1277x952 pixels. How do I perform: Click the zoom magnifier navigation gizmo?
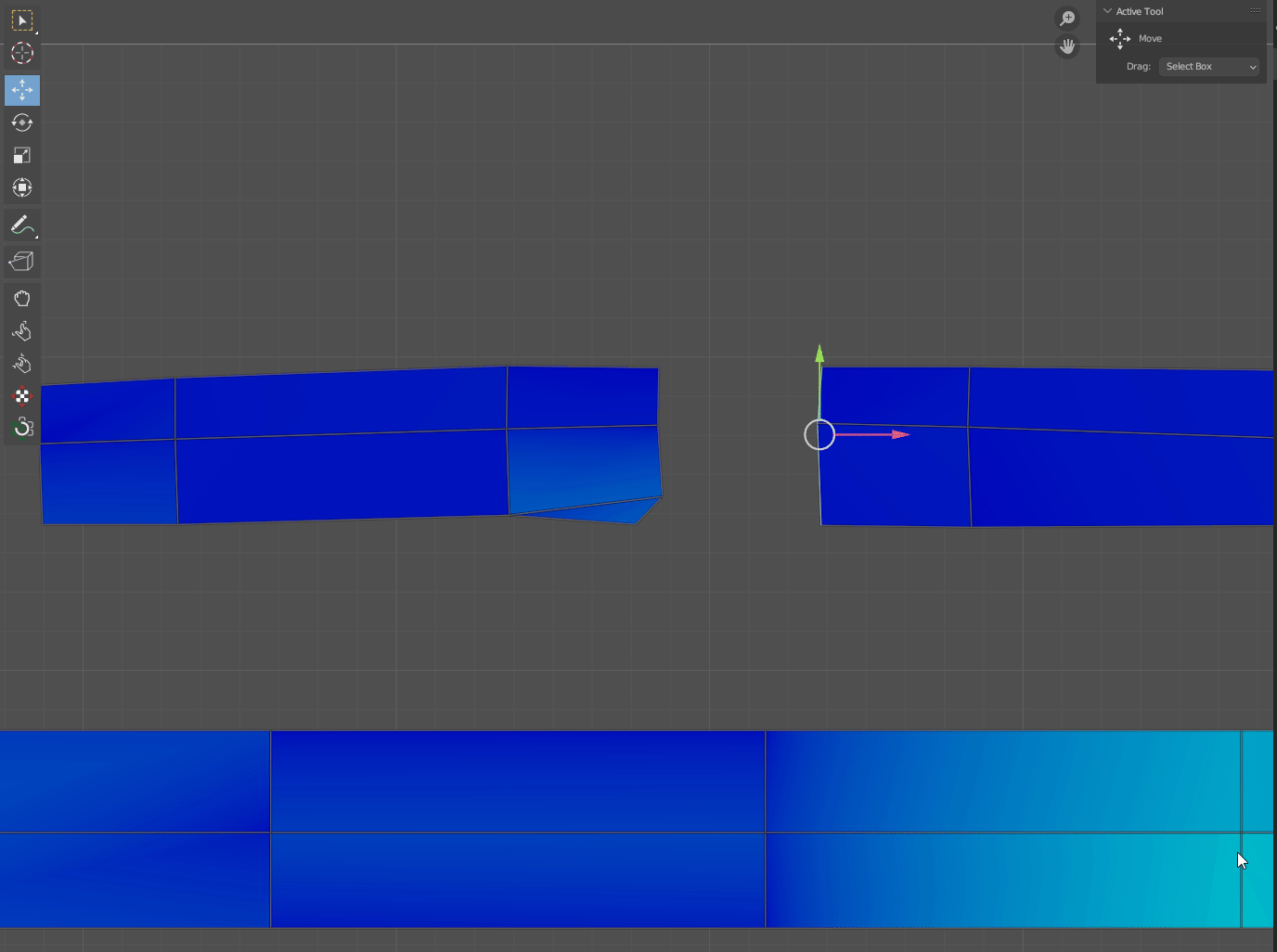(1066, 19)
